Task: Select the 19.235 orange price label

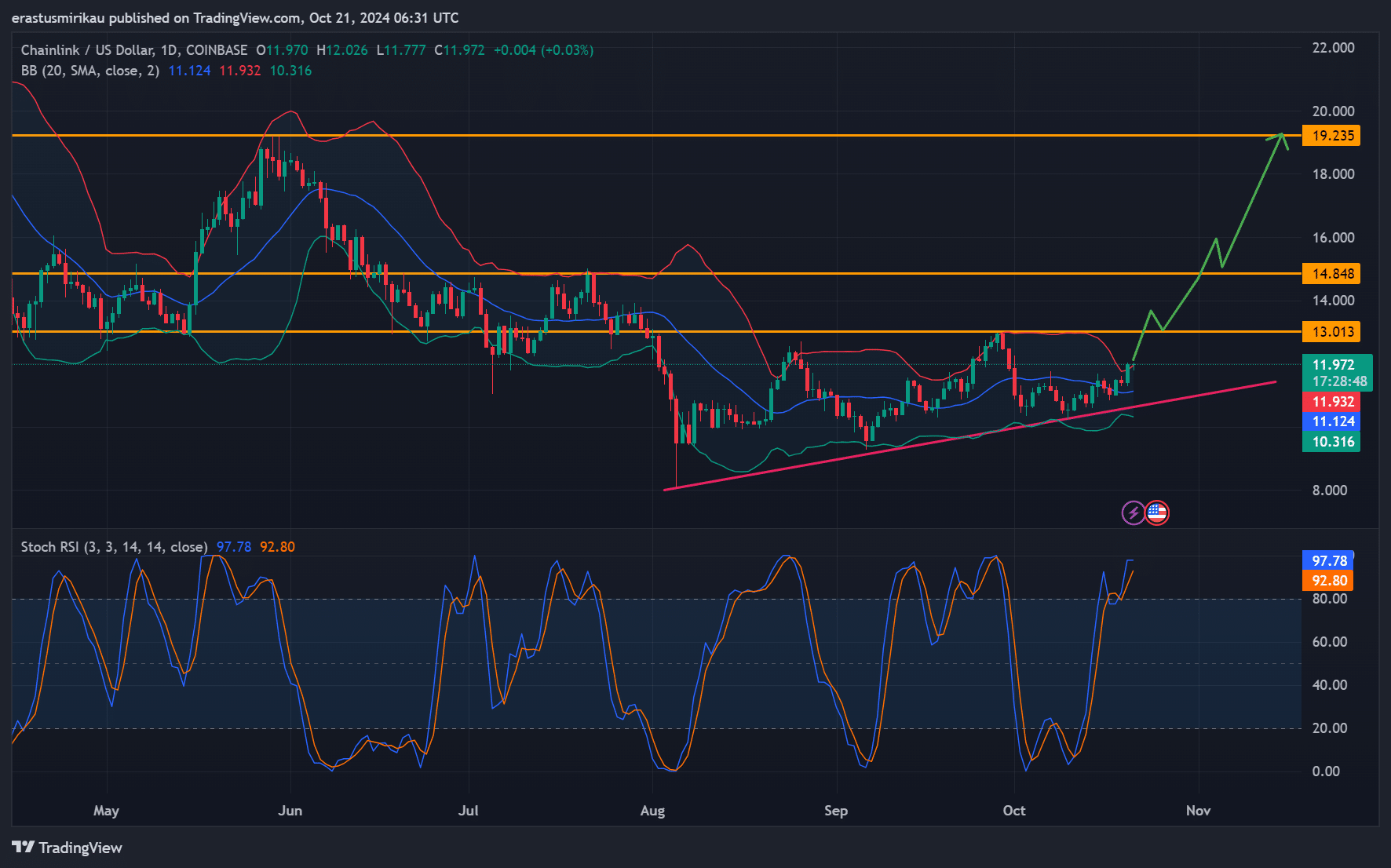Action: coord(1331,136)
